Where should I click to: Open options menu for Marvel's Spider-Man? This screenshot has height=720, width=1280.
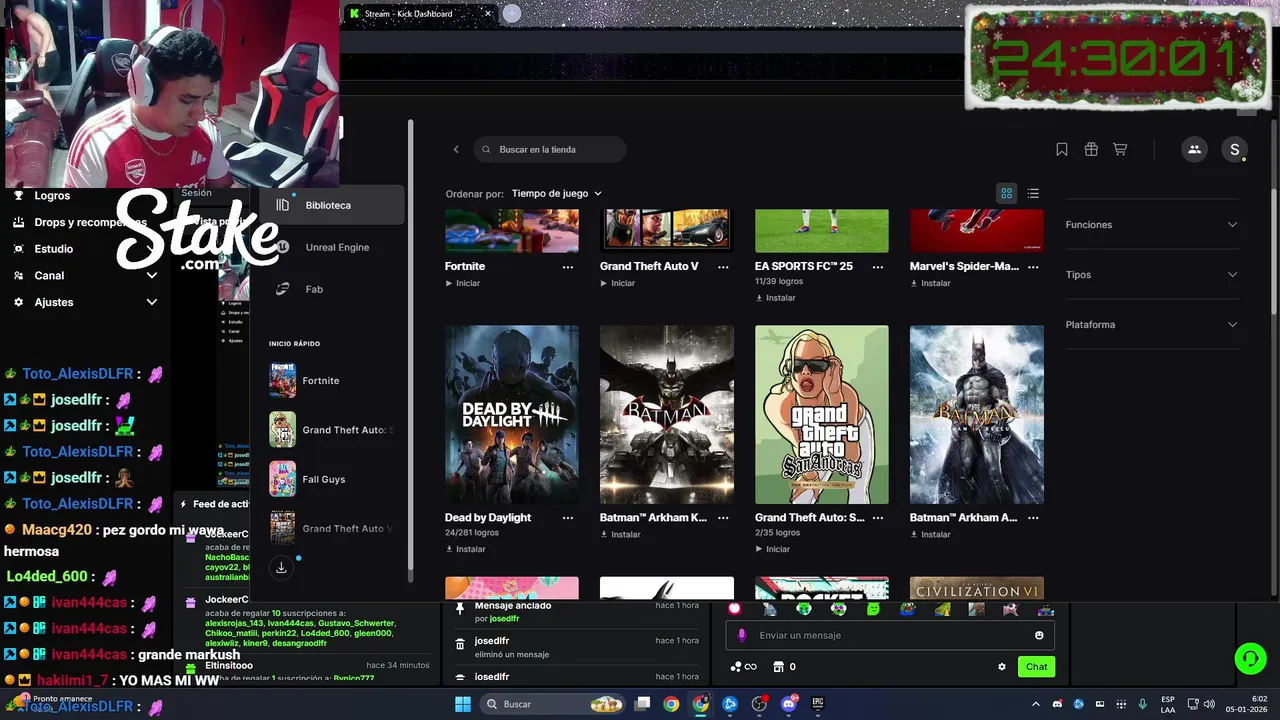[1033, 267]
